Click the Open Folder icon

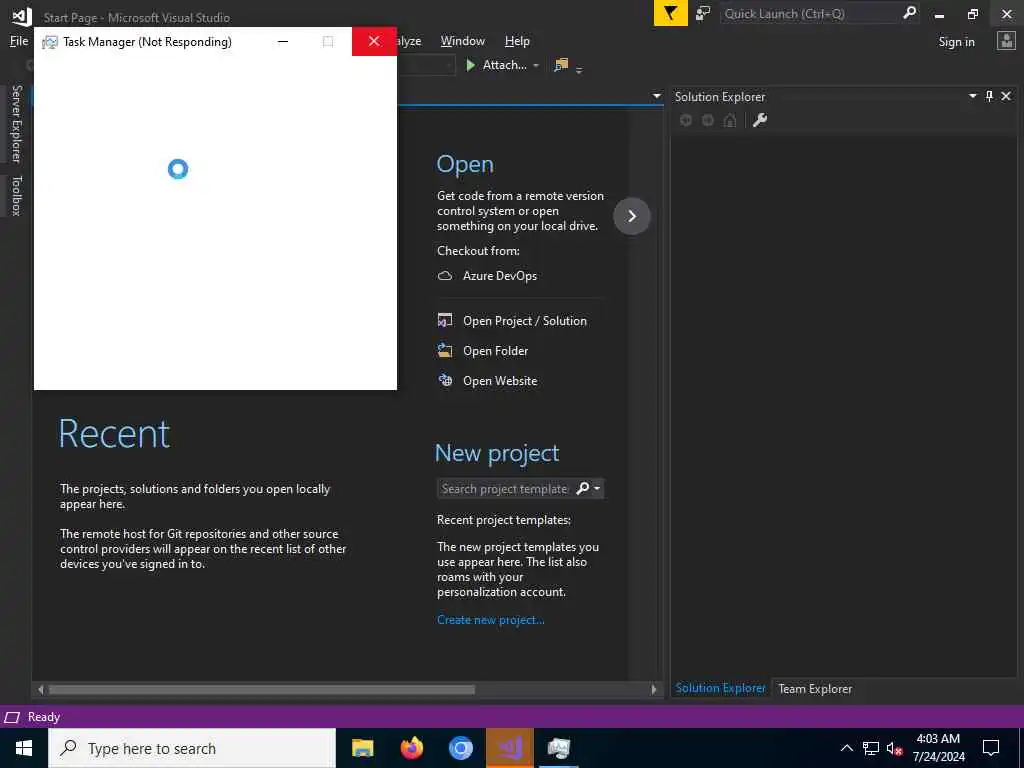445,351
